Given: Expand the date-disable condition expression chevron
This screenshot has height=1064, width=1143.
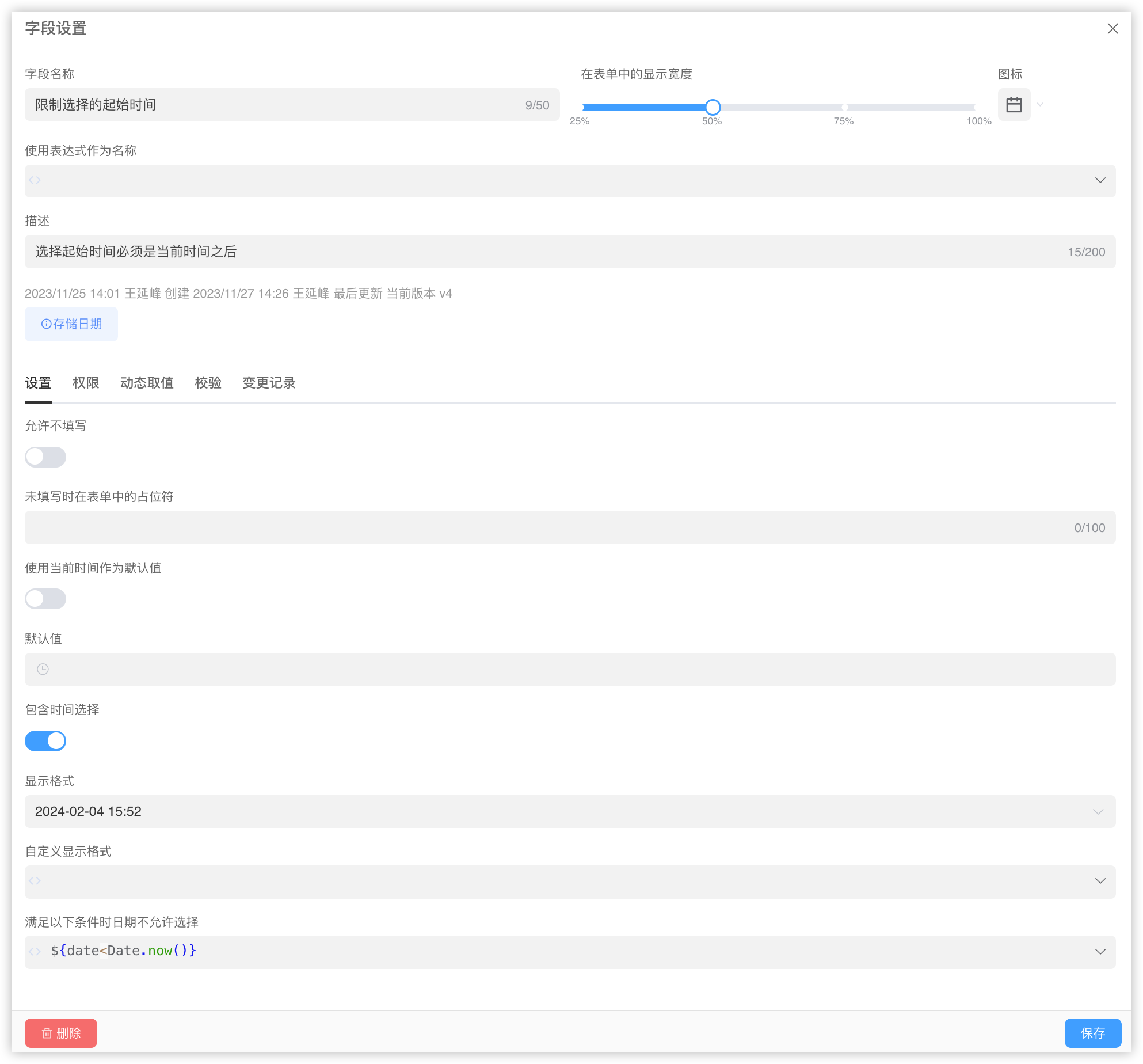Looking at the screenshot, I should coord(1100,952).
